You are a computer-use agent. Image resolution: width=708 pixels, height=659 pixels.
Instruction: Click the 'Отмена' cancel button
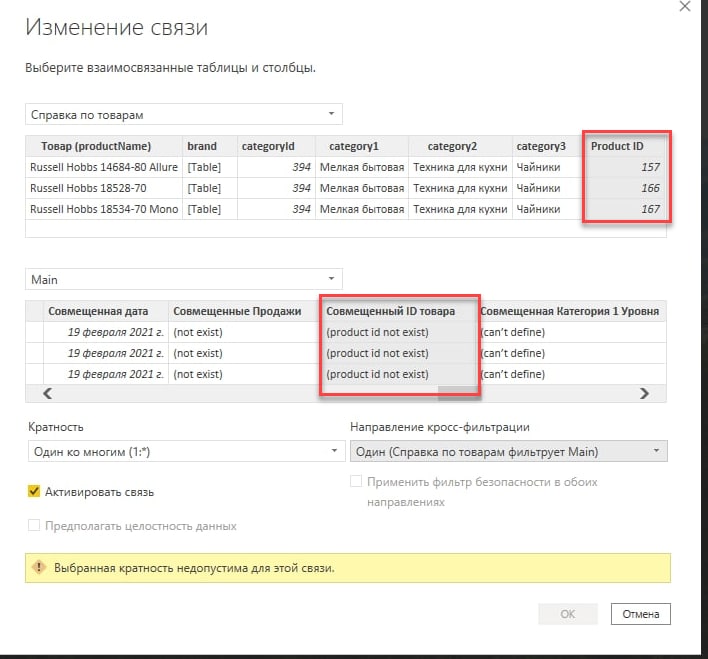(x=641, y=614)
